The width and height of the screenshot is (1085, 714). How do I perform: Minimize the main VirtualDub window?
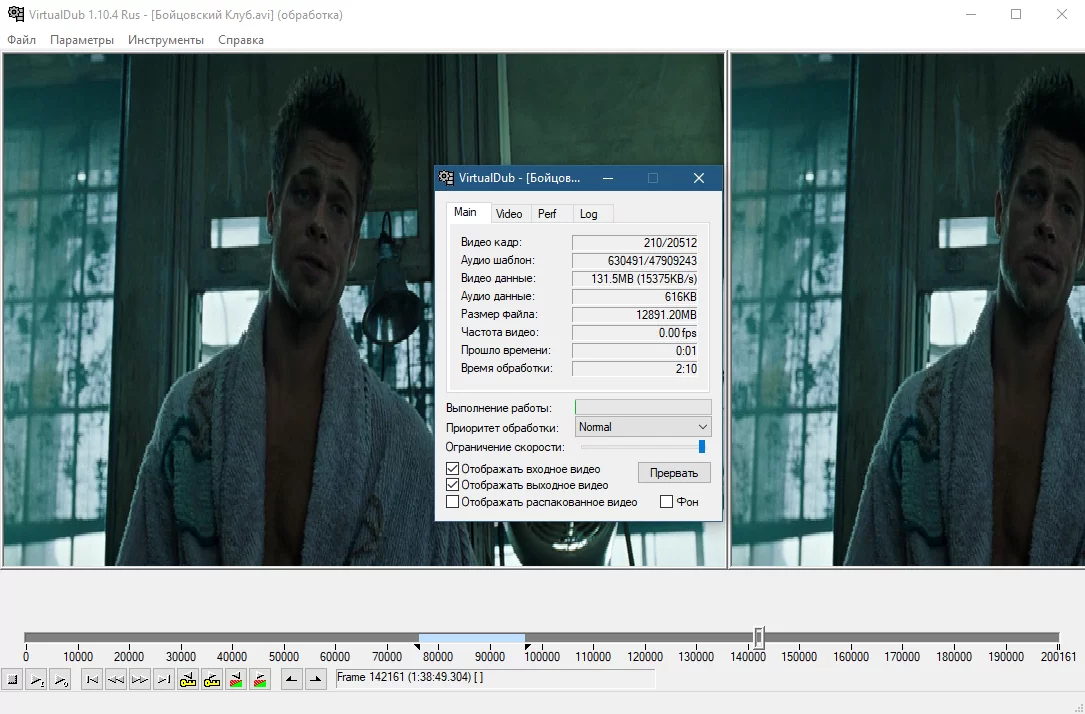point(971,14)
